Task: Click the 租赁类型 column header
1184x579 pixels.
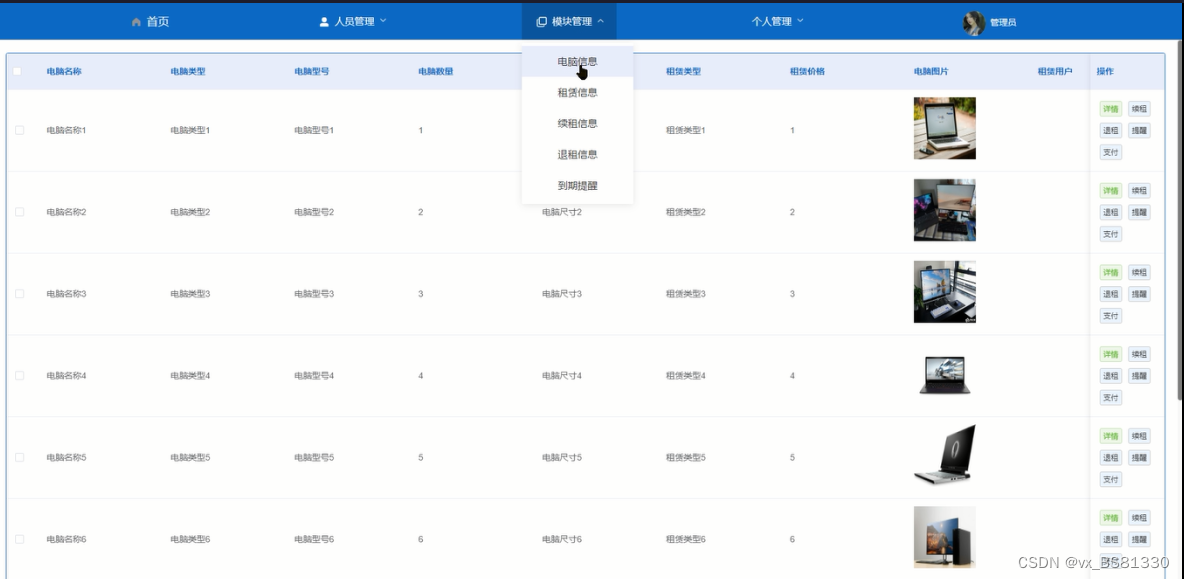Action: (x=683, y=72)
